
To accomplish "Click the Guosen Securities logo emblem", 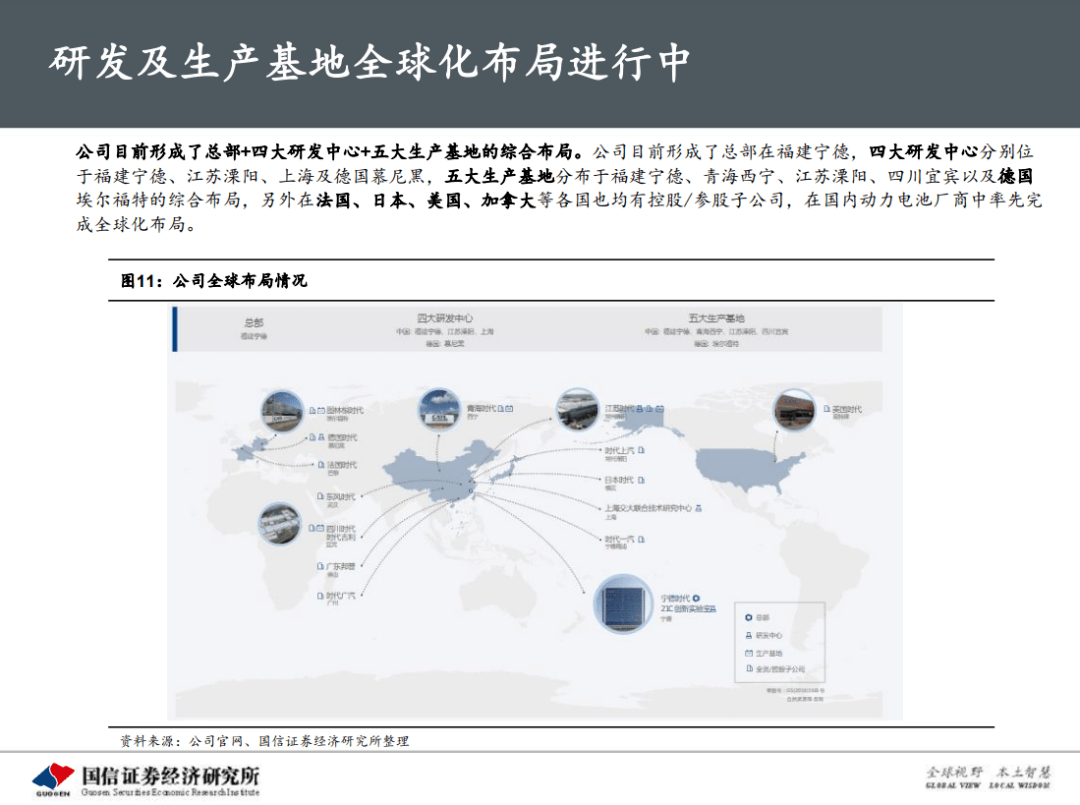I will pyautogui.click(x=53, y=777).
